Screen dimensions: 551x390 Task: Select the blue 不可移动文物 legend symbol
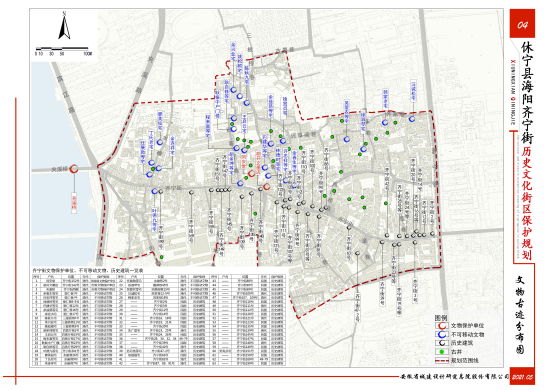[x=442, y=334]
